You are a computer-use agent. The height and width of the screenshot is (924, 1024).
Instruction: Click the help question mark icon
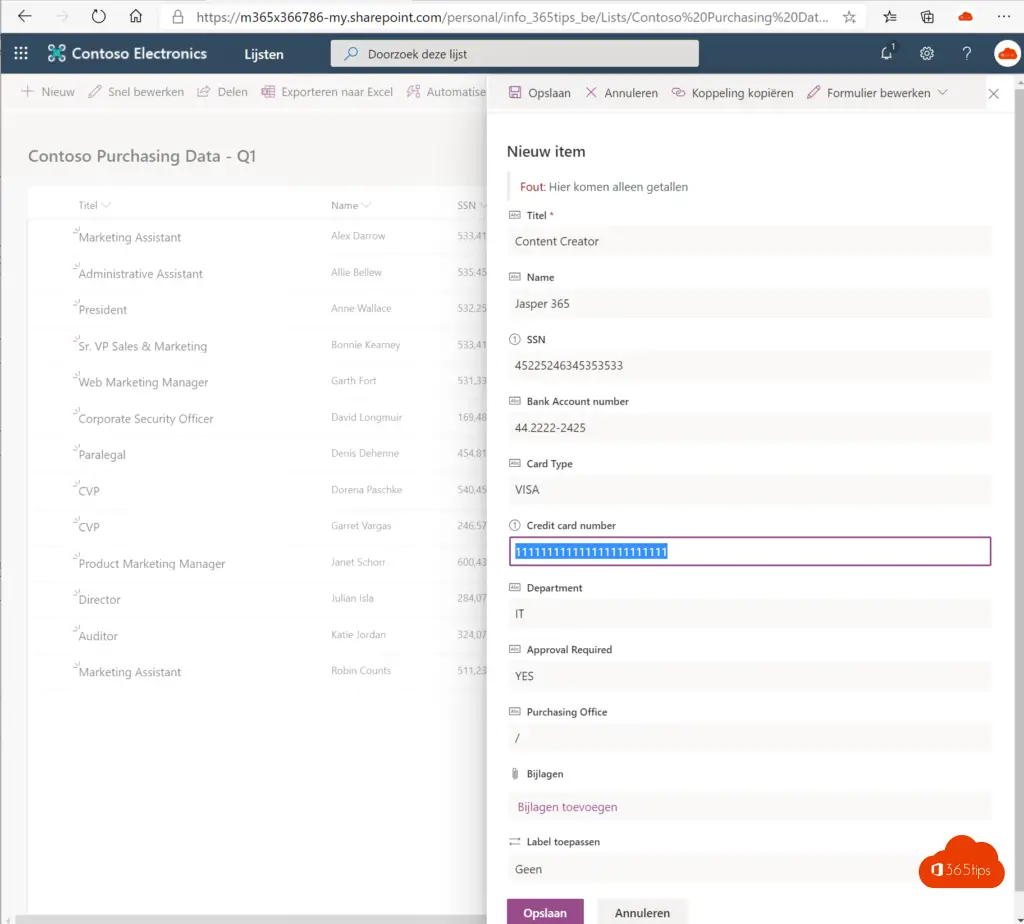(x=966, y=53)
